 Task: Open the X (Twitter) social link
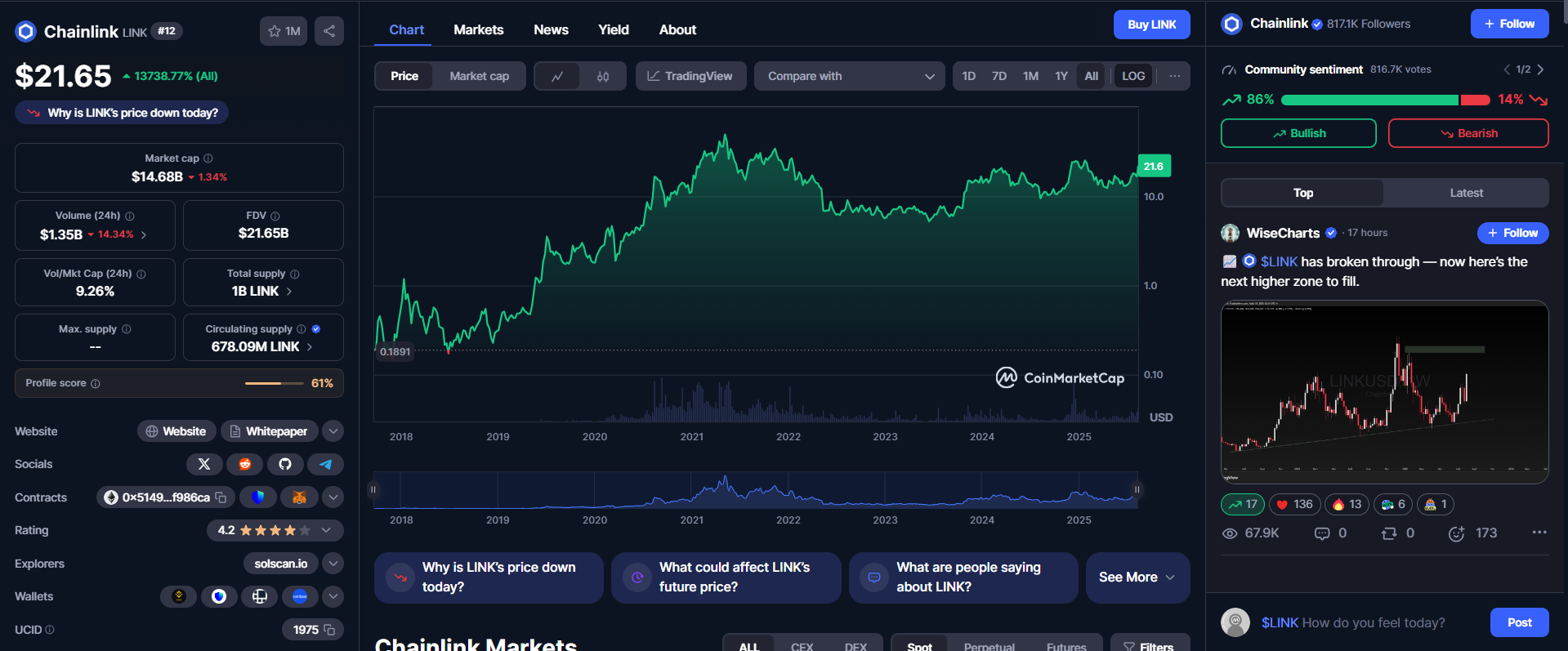click(204, 464)
